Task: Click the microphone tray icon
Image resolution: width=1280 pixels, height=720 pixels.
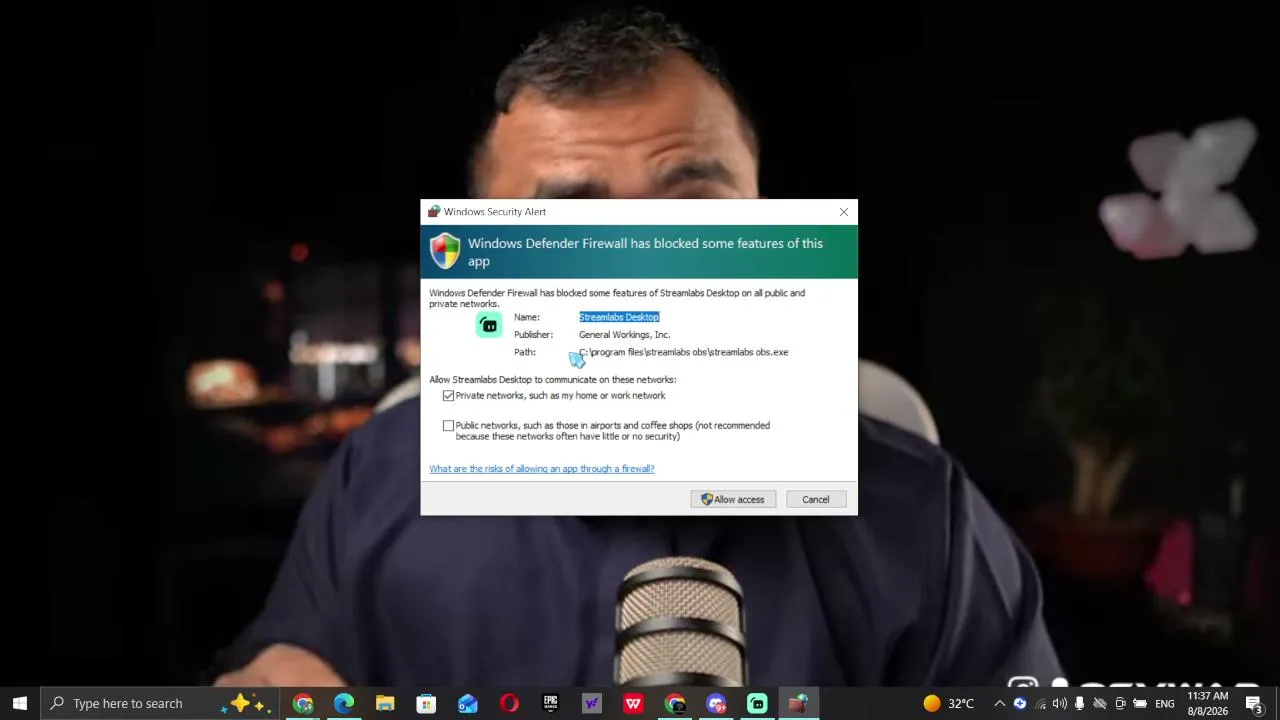Action: click(1080, 703)
